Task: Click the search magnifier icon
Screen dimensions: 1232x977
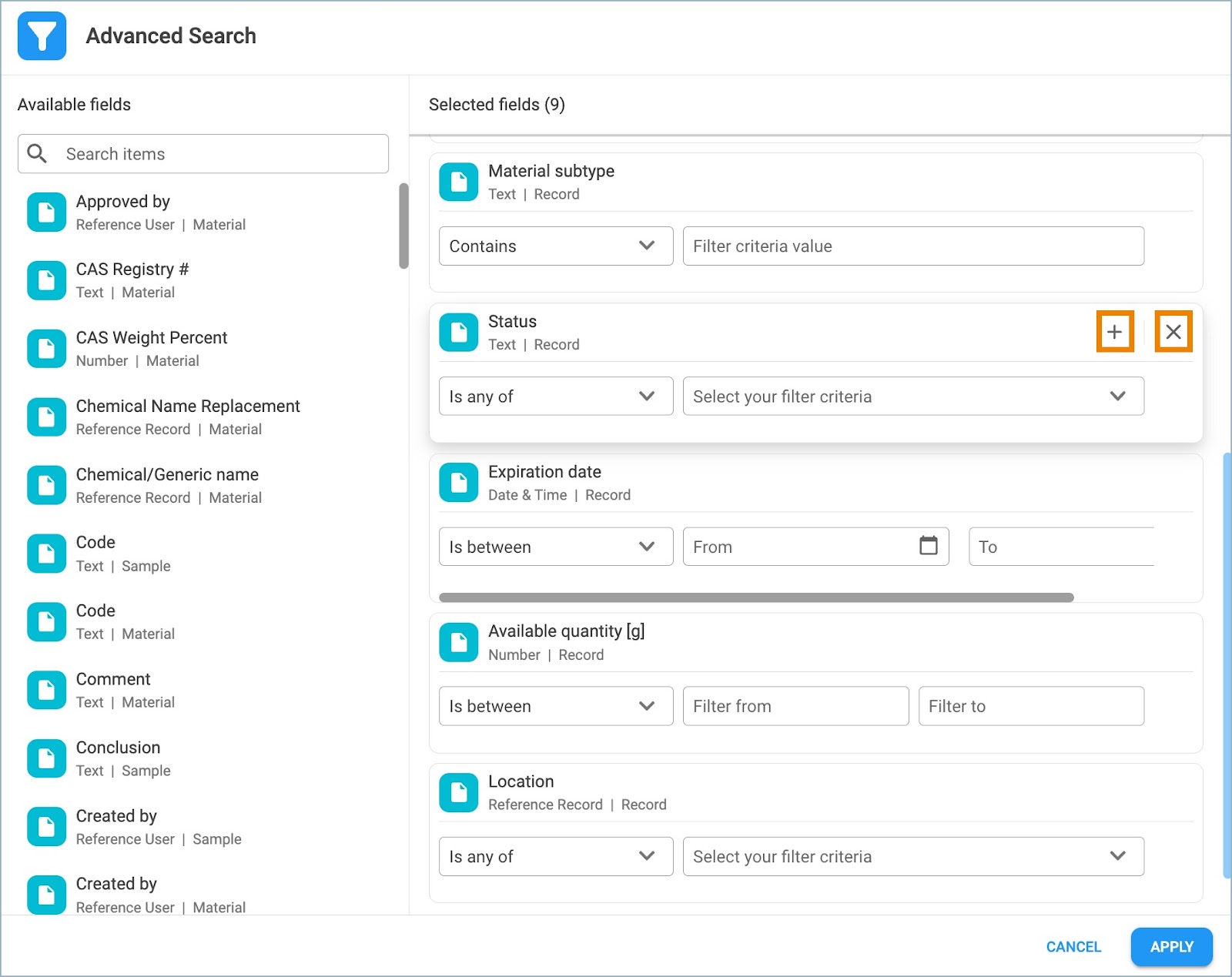Action: pyautogui.click(x=37, y=154)
